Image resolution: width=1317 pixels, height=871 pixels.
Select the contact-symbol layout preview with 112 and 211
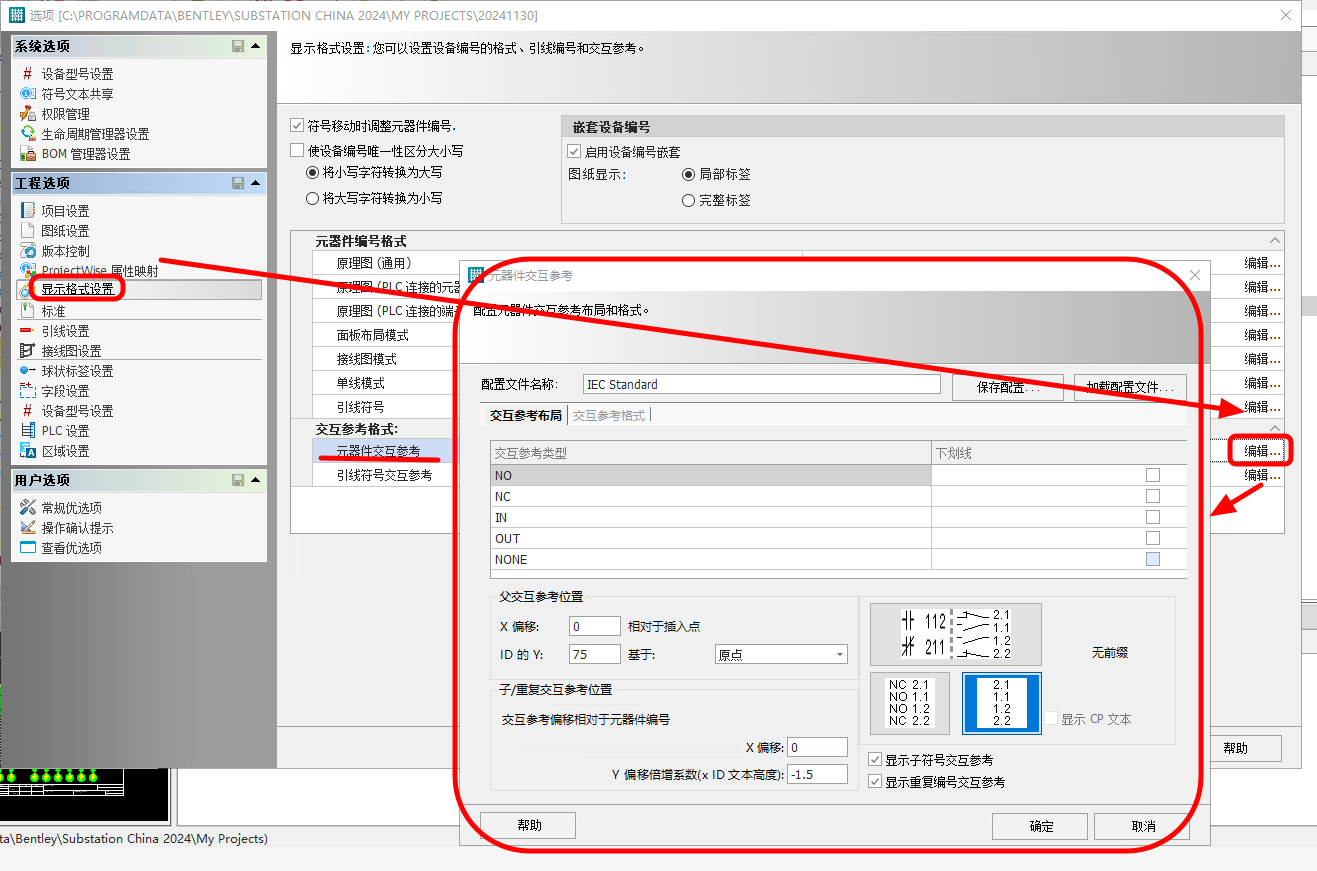[x=955, y=634]
